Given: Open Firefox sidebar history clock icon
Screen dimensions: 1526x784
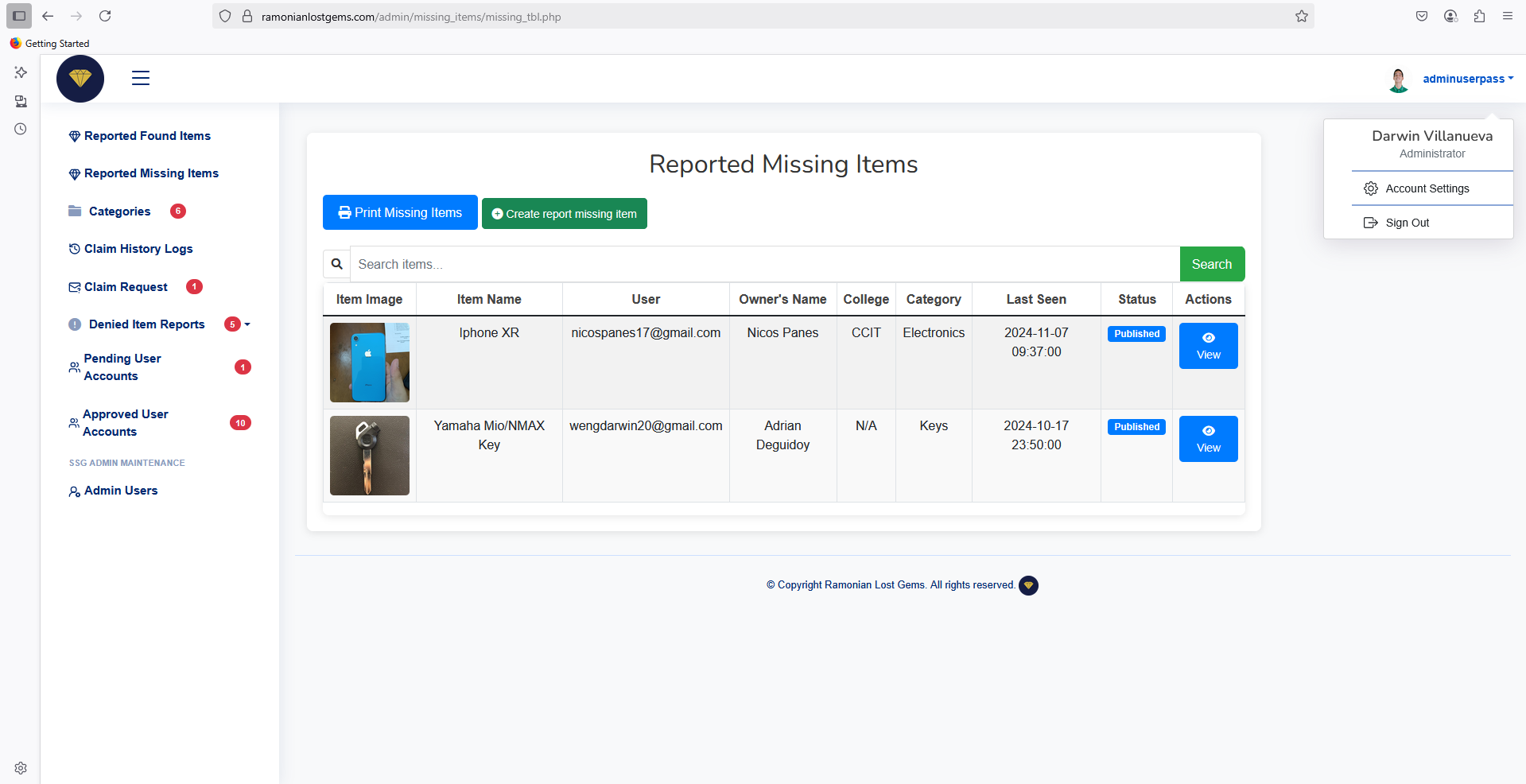Looking at the screenshot, I should point(21,129).
